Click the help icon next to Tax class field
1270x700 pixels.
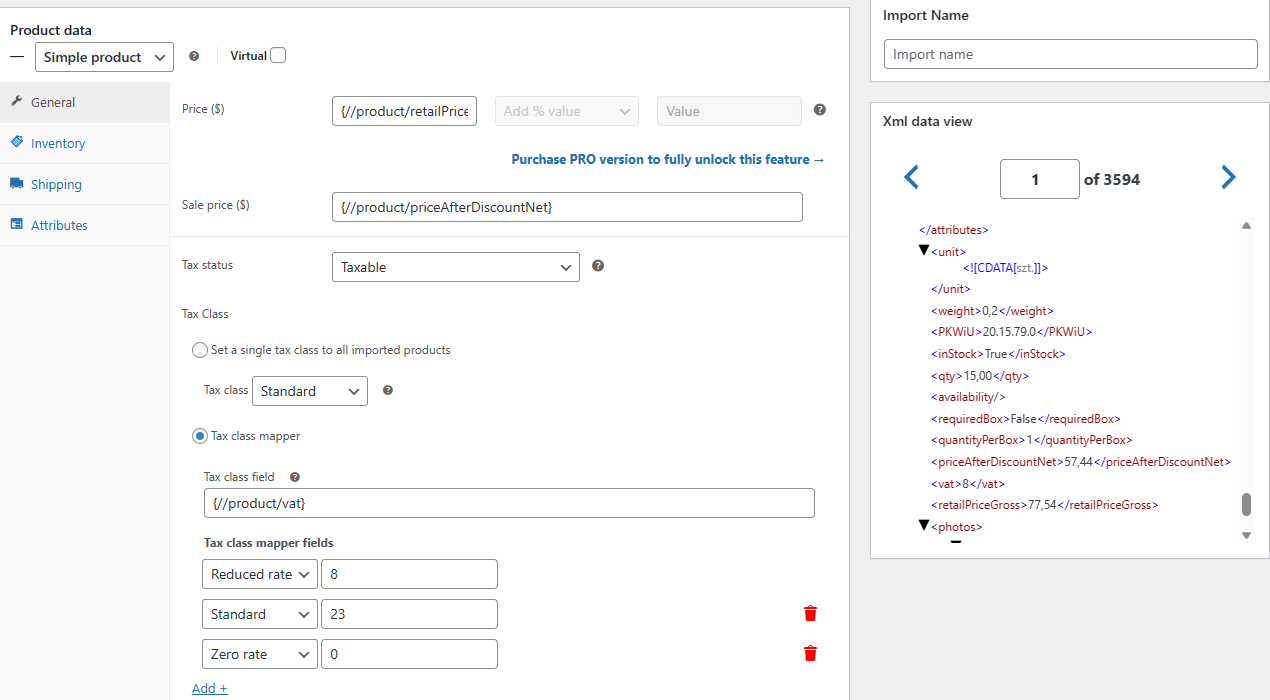point(295,477)
